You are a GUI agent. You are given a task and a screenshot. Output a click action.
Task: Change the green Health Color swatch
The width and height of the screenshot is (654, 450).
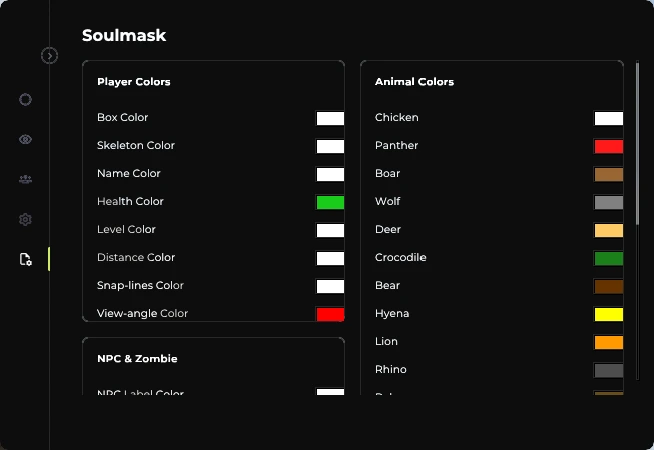click(x=330, y=202)
